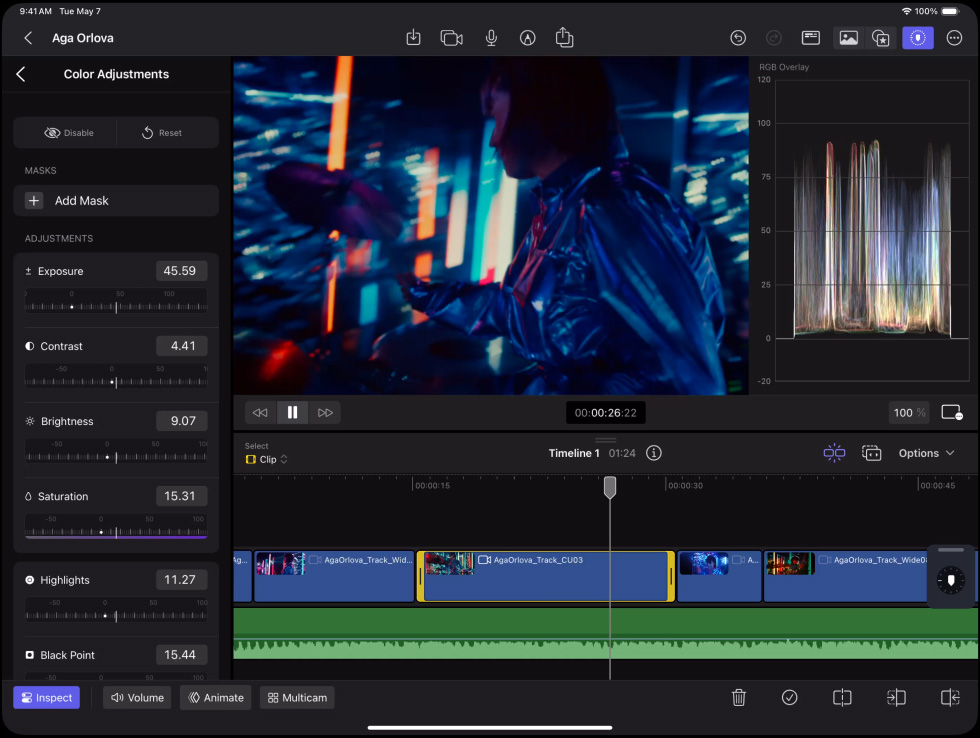Switch to the Volume tab
Image resolution: width=980 pixels, height=738 pixels.
click(137, 698)
